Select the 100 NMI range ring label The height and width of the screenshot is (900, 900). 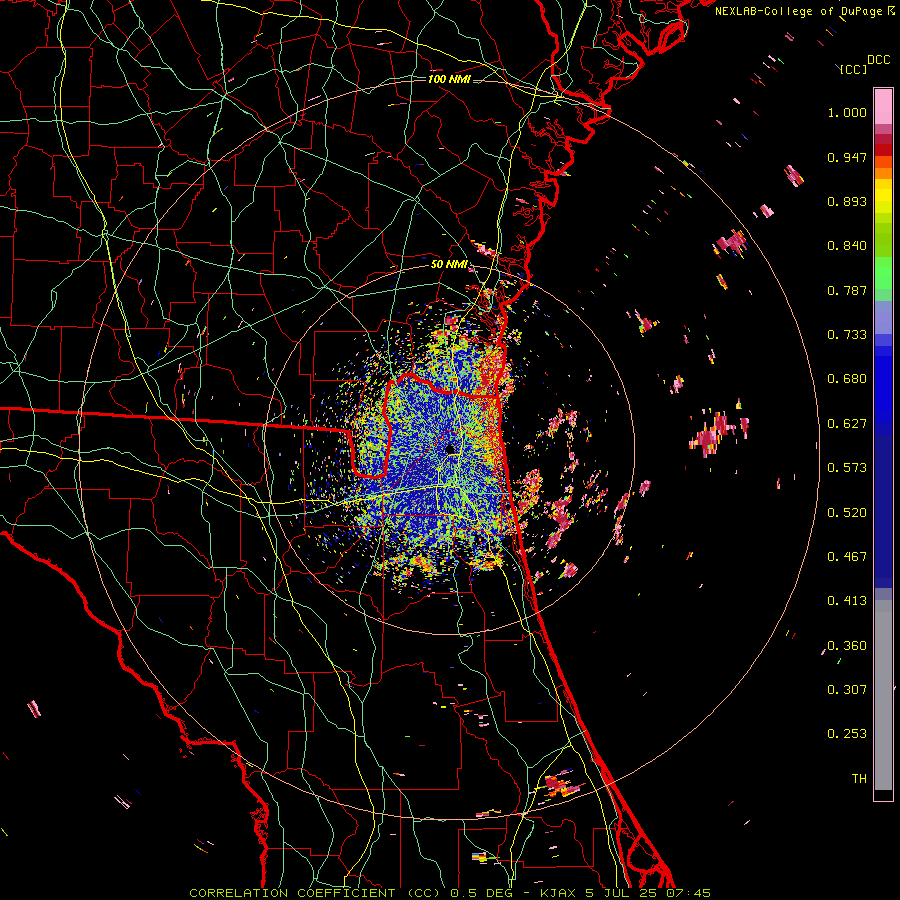[x=449, y=79]
